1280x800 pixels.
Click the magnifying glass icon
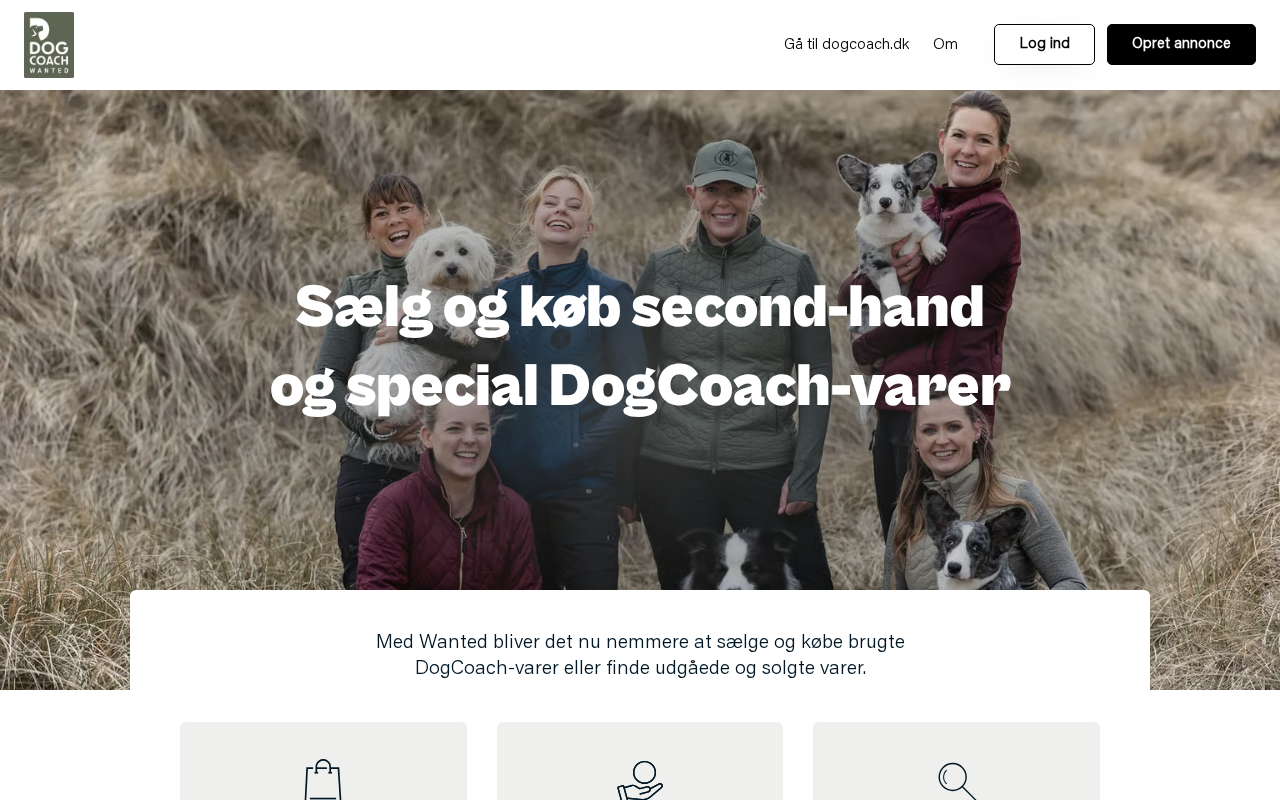coord(957,781)
